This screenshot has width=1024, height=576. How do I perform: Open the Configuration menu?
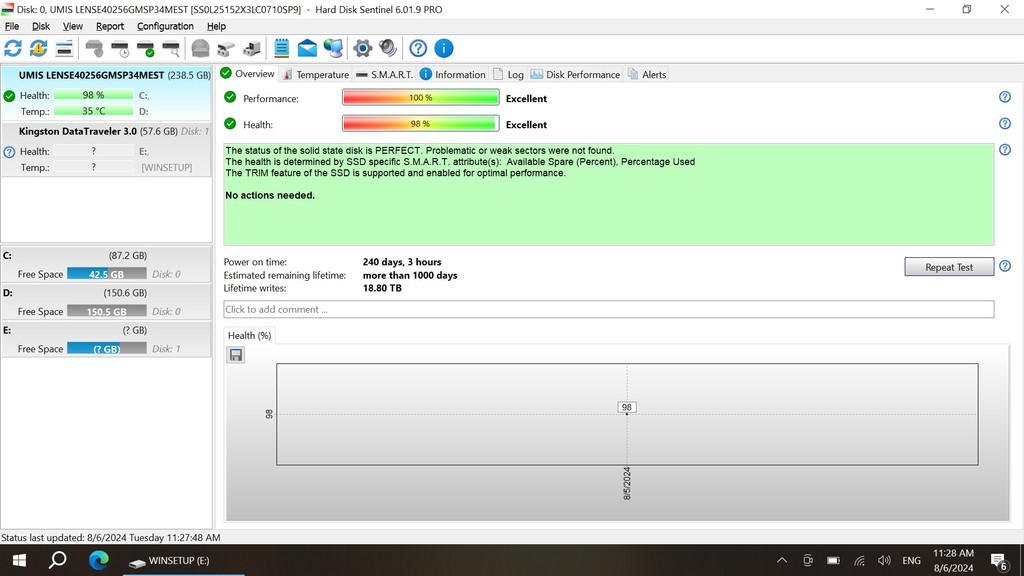click(x=165, y=26)
